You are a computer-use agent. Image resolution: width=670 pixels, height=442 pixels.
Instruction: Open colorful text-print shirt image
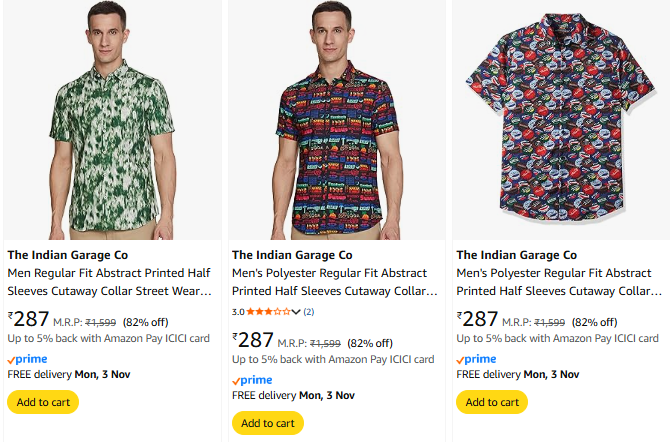335,120
